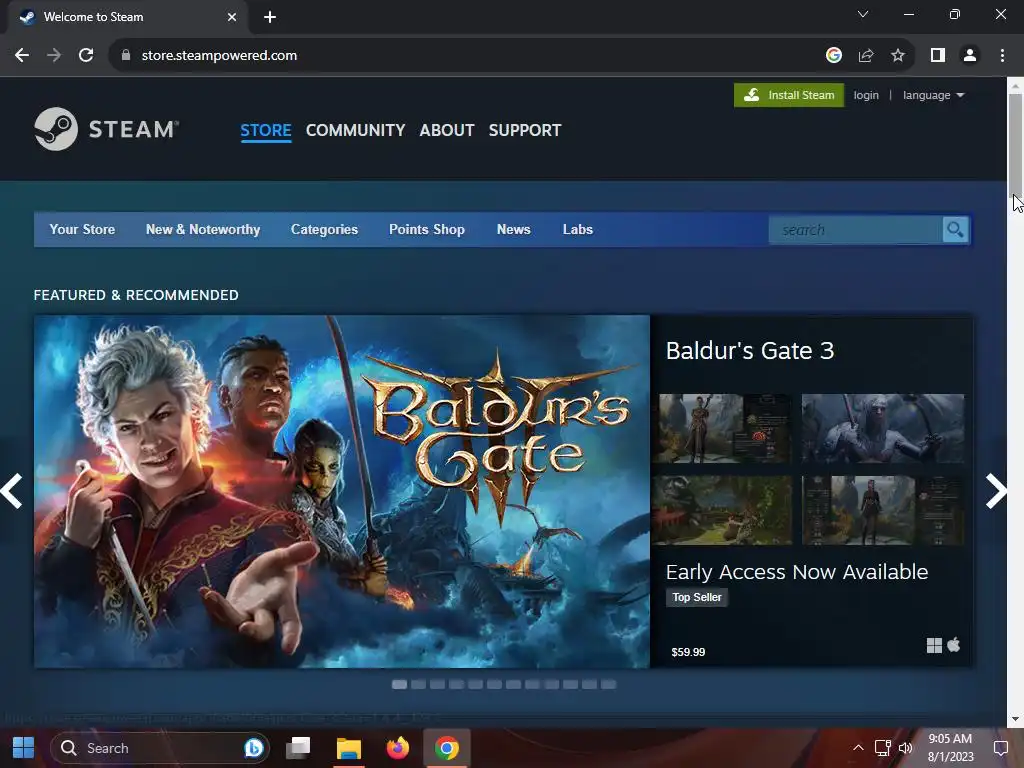
Task: Click the Windows taskbar Search box
Action: point(159,748)
